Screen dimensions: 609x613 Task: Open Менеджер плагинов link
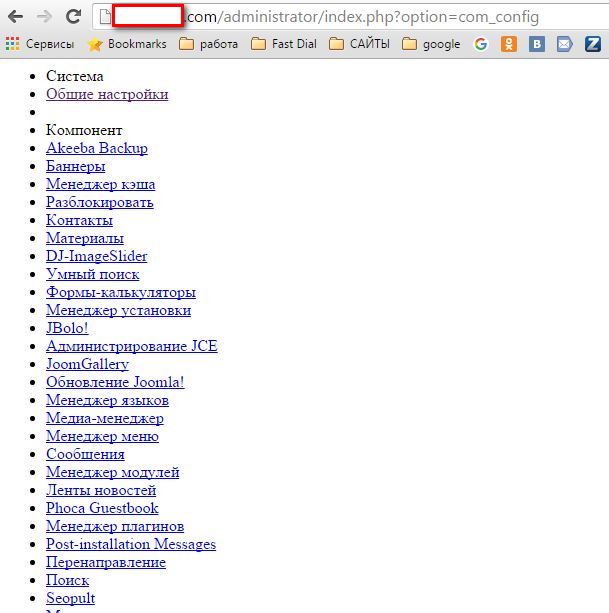[115, 526]
